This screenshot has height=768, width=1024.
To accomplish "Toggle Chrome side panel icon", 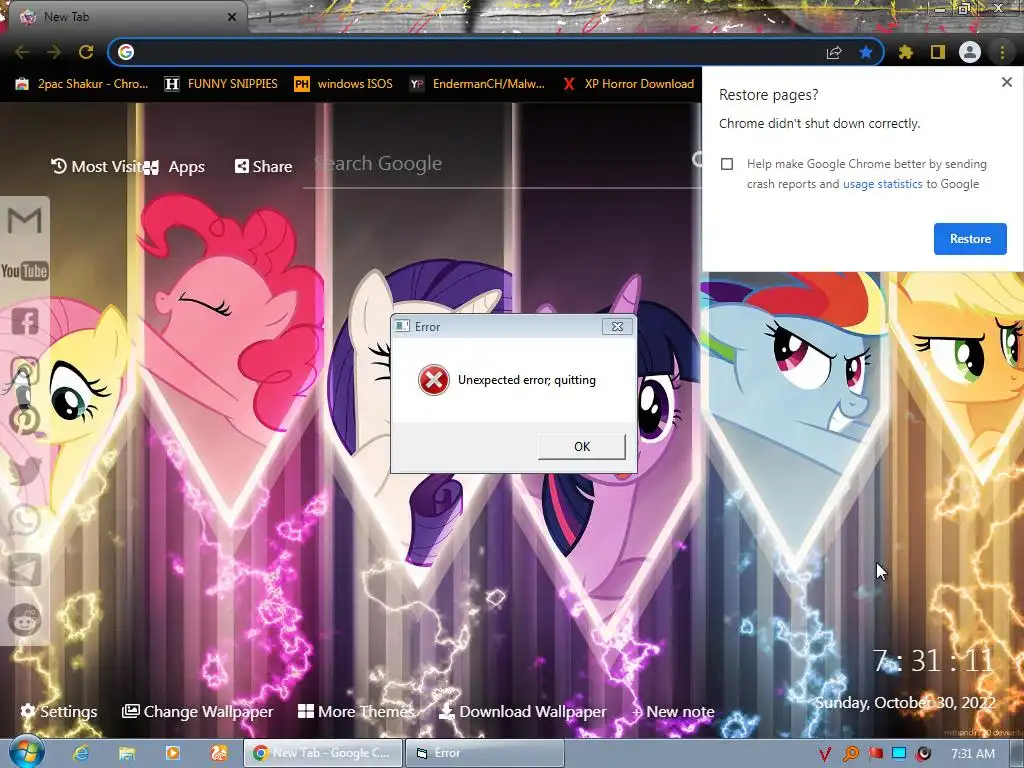I will 938,52.
